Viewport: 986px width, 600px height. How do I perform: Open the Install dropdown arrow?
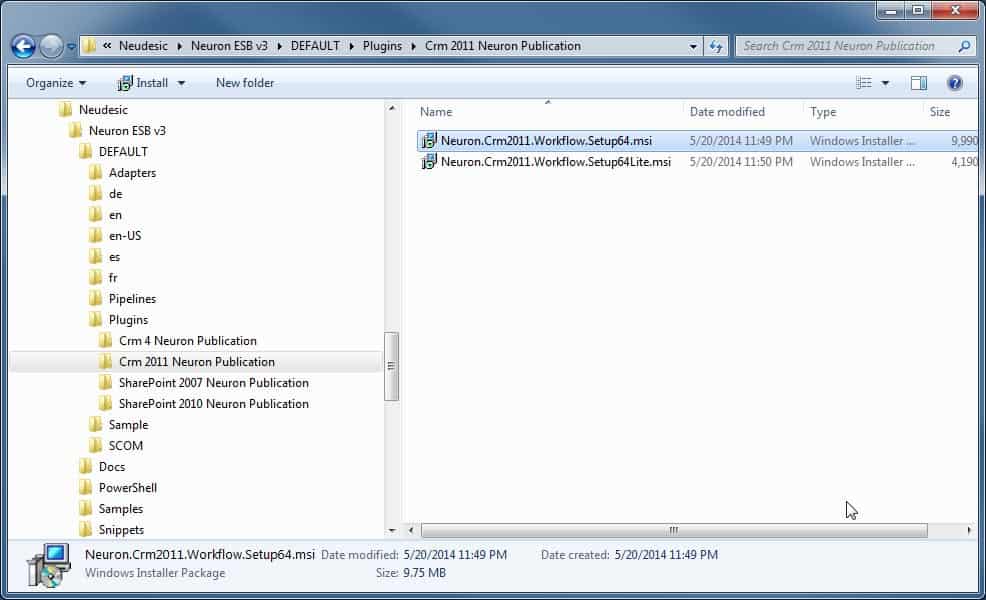click(181, 83)
